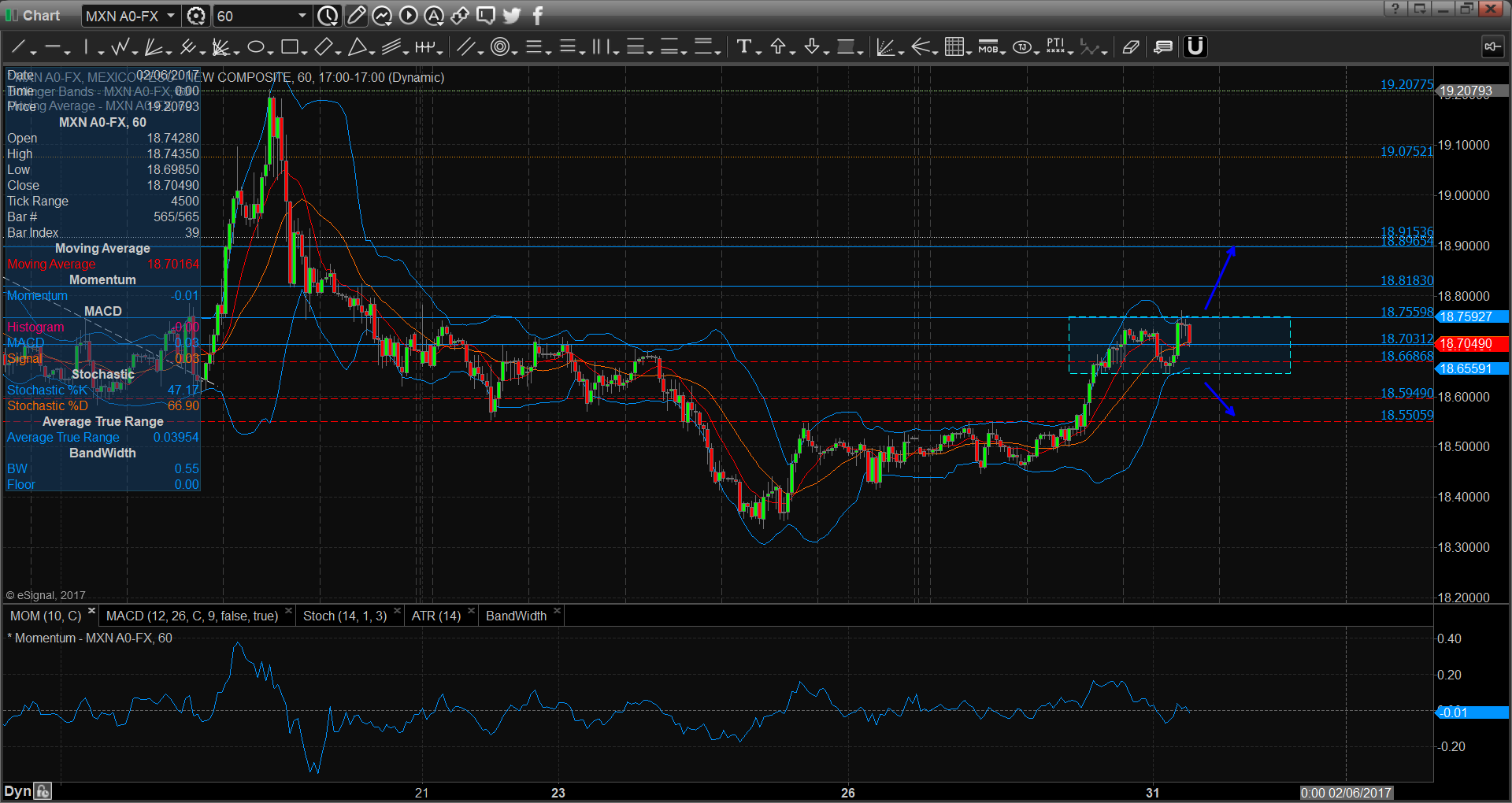Select the rectangle drawing tool
The image size is (1512, 803).
click(289, 47)
